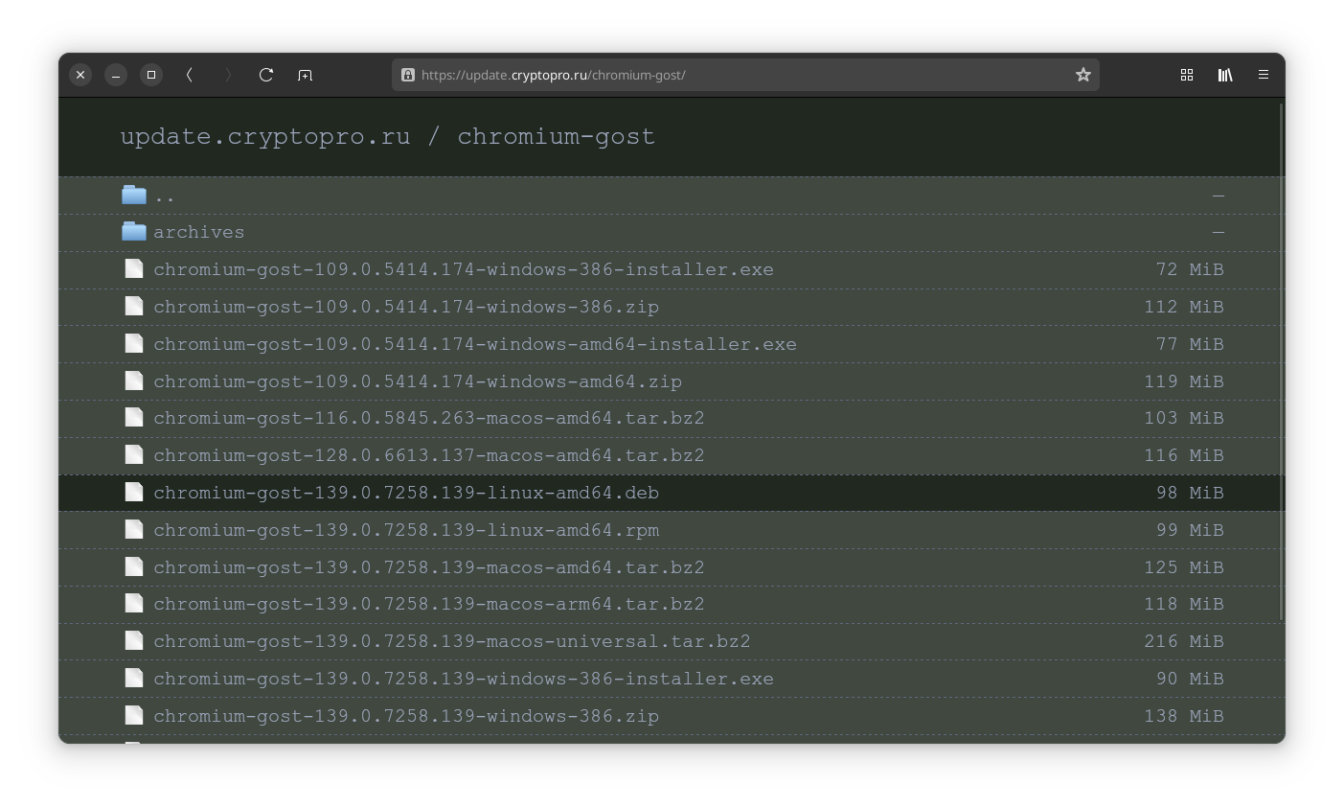Download chromium-gost-139.0.7258.139-macos-universal.tar.bz2

tap(452, 642)
